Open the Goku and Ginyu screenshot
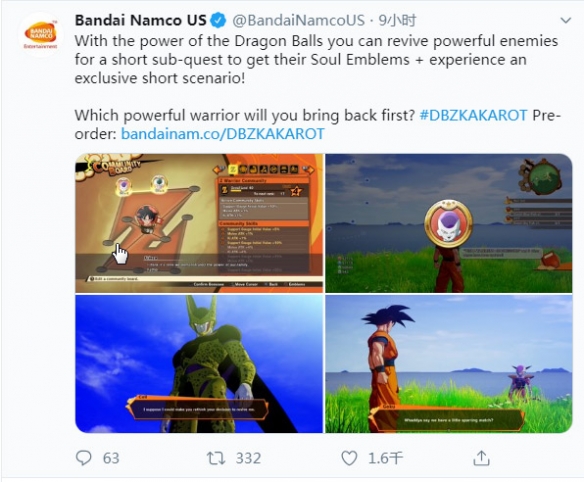The image size is (584, 482). 448,364
